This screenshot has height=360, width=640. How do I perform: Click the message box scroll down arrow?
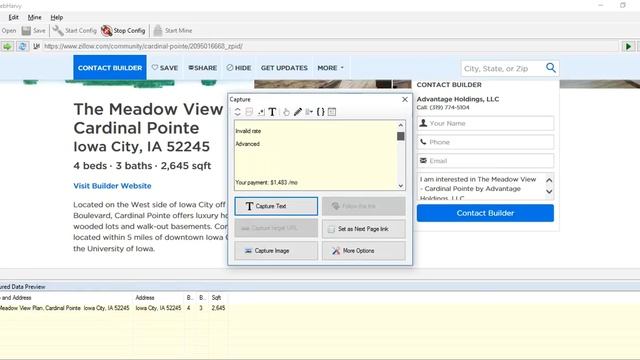tap(549, 191)
